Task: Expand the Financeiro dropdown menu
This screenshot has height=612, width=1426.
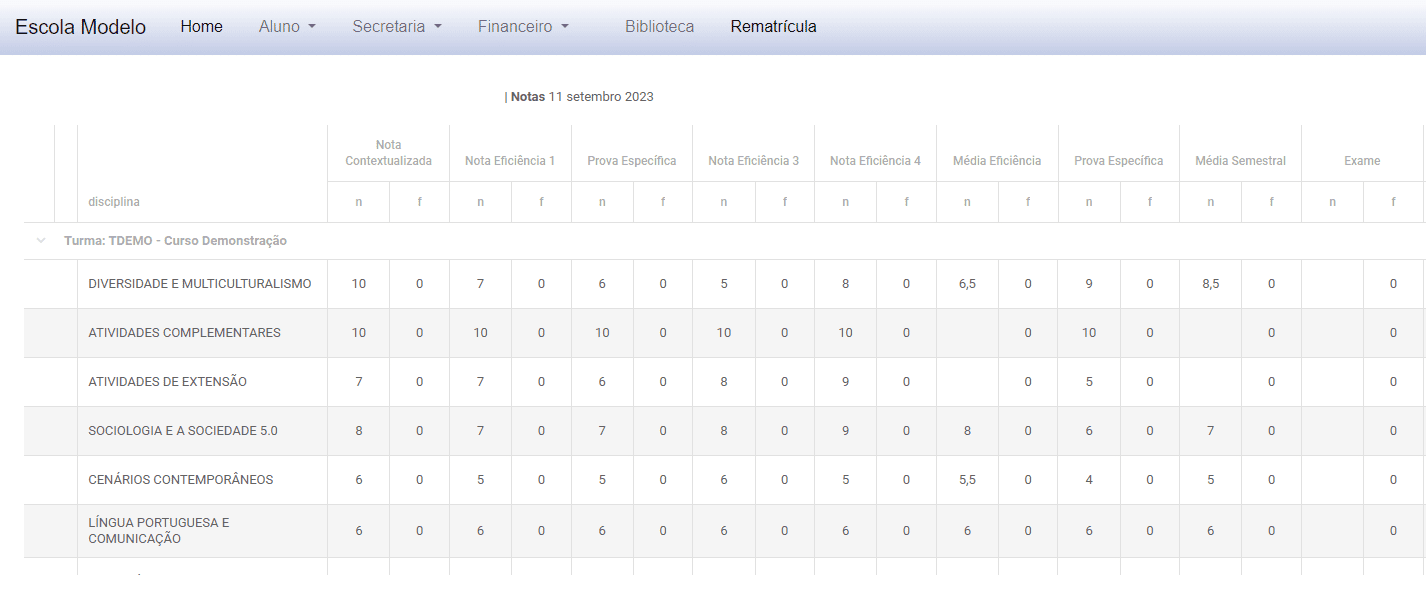Action: tap(523, 27)
